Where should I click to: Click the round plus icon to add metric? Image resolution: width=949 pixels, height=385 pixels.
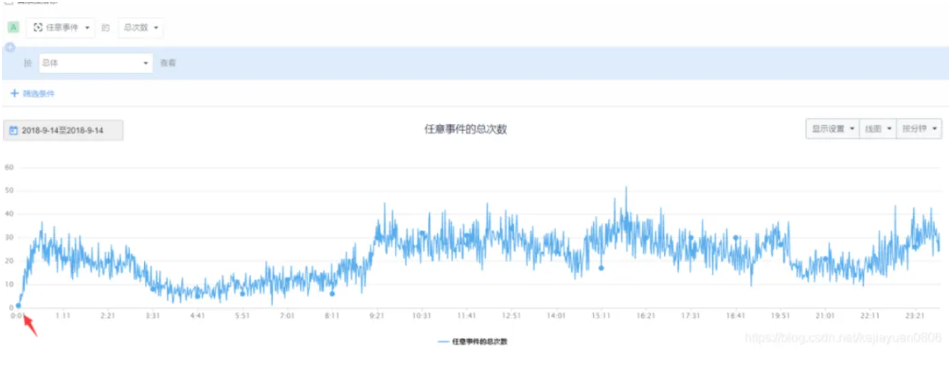(x=10, y=47)
